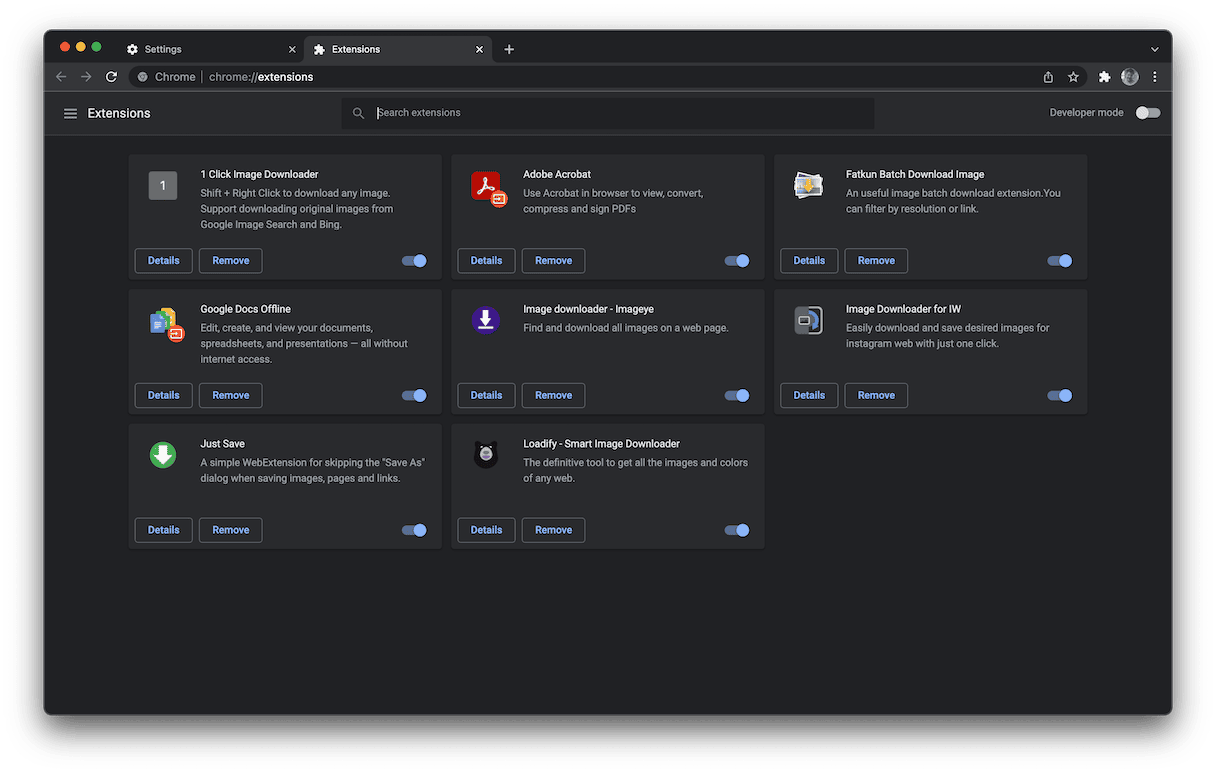The width and height of the screenshot is (1216, 773).
Task: Click the 1 Click Image Downloader icon
Action: click(x=163, y=185)
